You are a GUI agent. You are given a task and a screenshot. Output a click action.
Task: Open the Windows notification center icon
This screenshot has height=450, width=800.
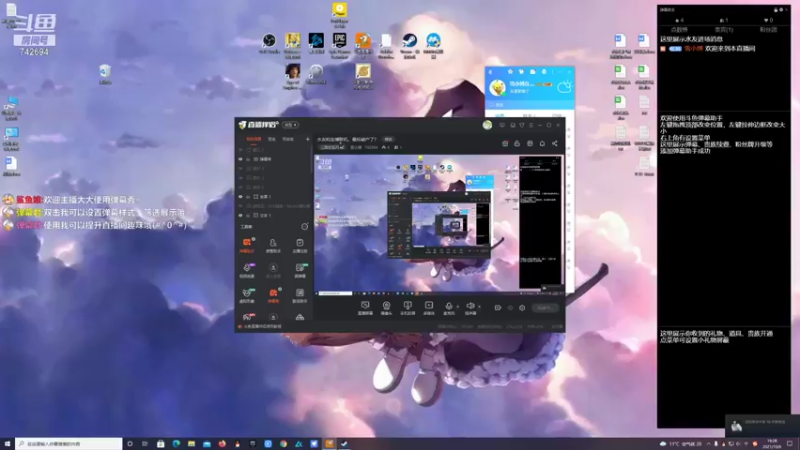(790, 444)
